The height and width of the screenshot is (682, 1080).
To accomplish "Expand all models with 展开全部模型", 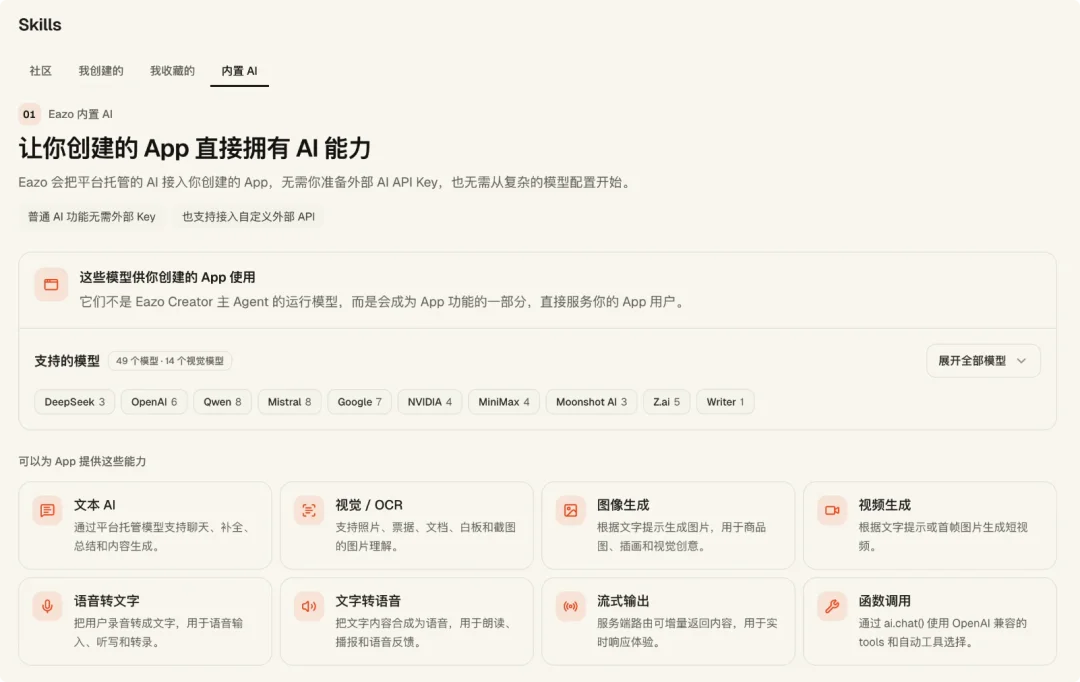I will 983,361.
